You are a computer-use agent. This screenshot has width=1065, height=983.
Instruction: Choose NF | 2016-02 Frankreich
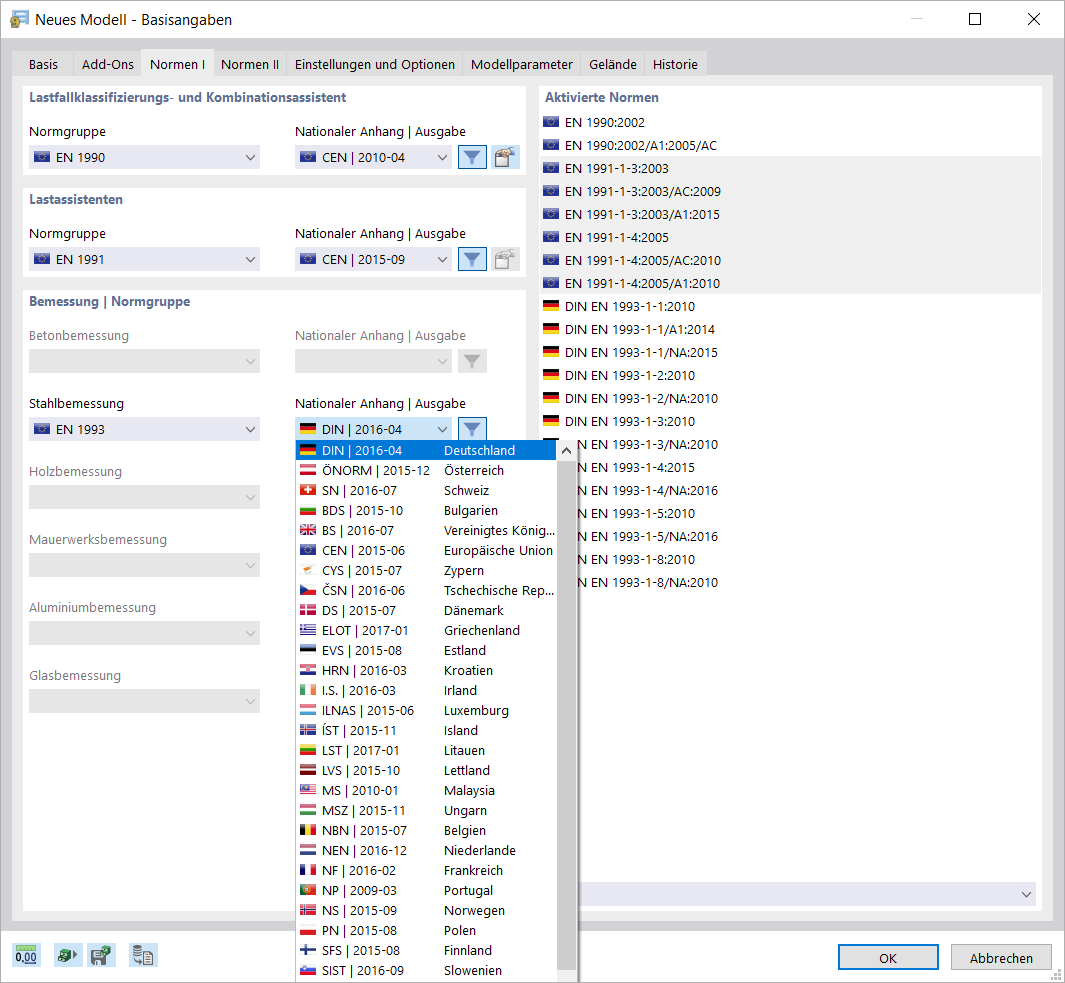point(426,871)
